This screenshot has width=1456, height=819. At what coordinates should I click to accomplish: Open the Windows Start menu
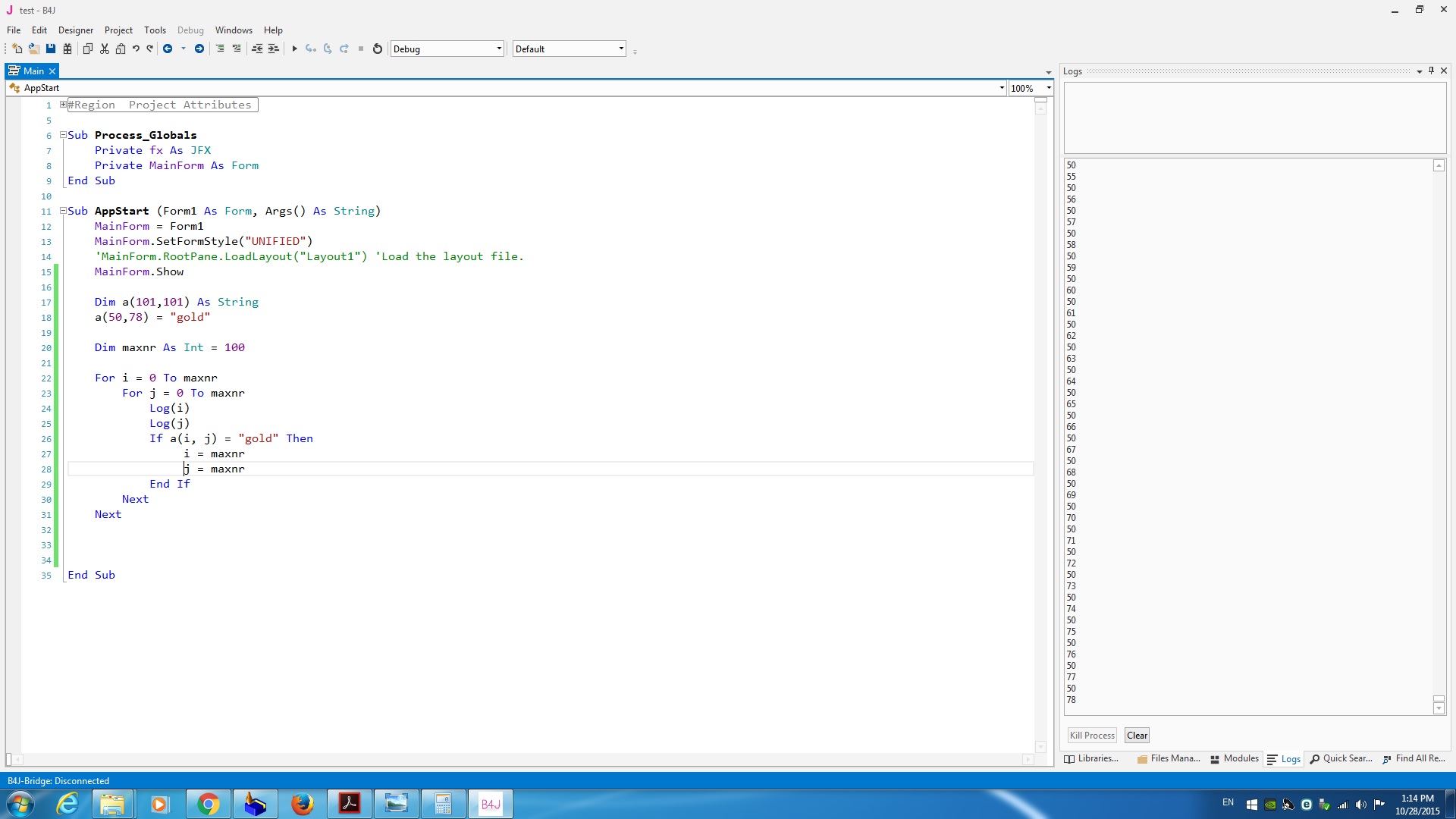tap(20, 804)
